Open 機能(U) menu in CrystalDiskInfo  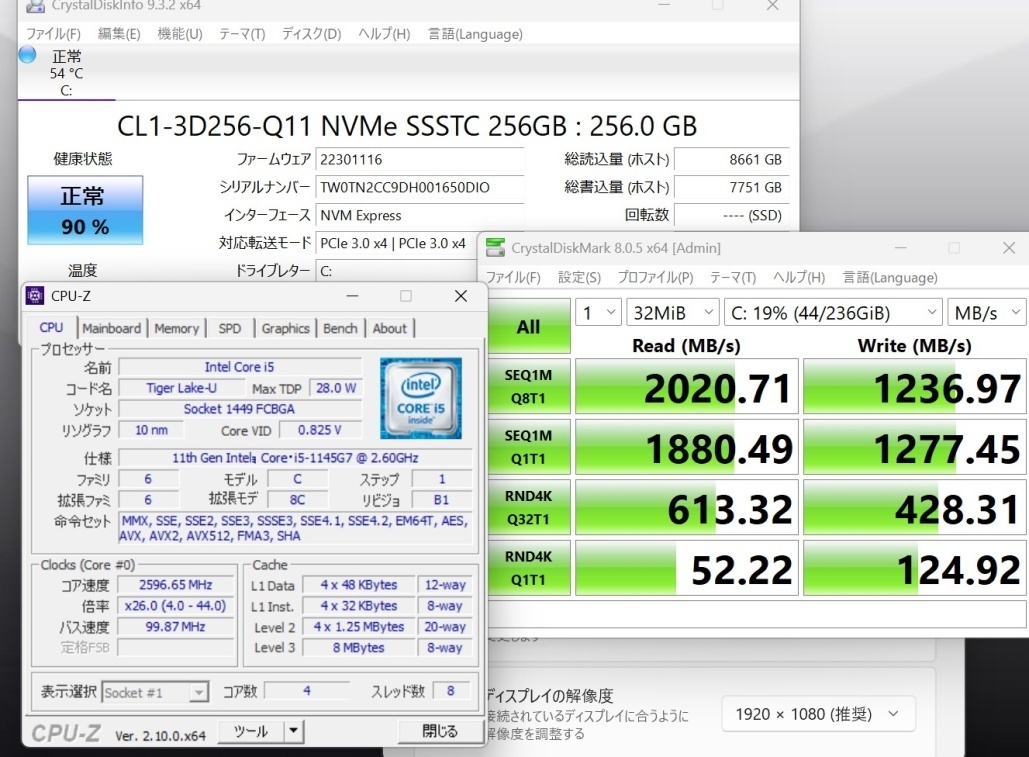[180, 33]
